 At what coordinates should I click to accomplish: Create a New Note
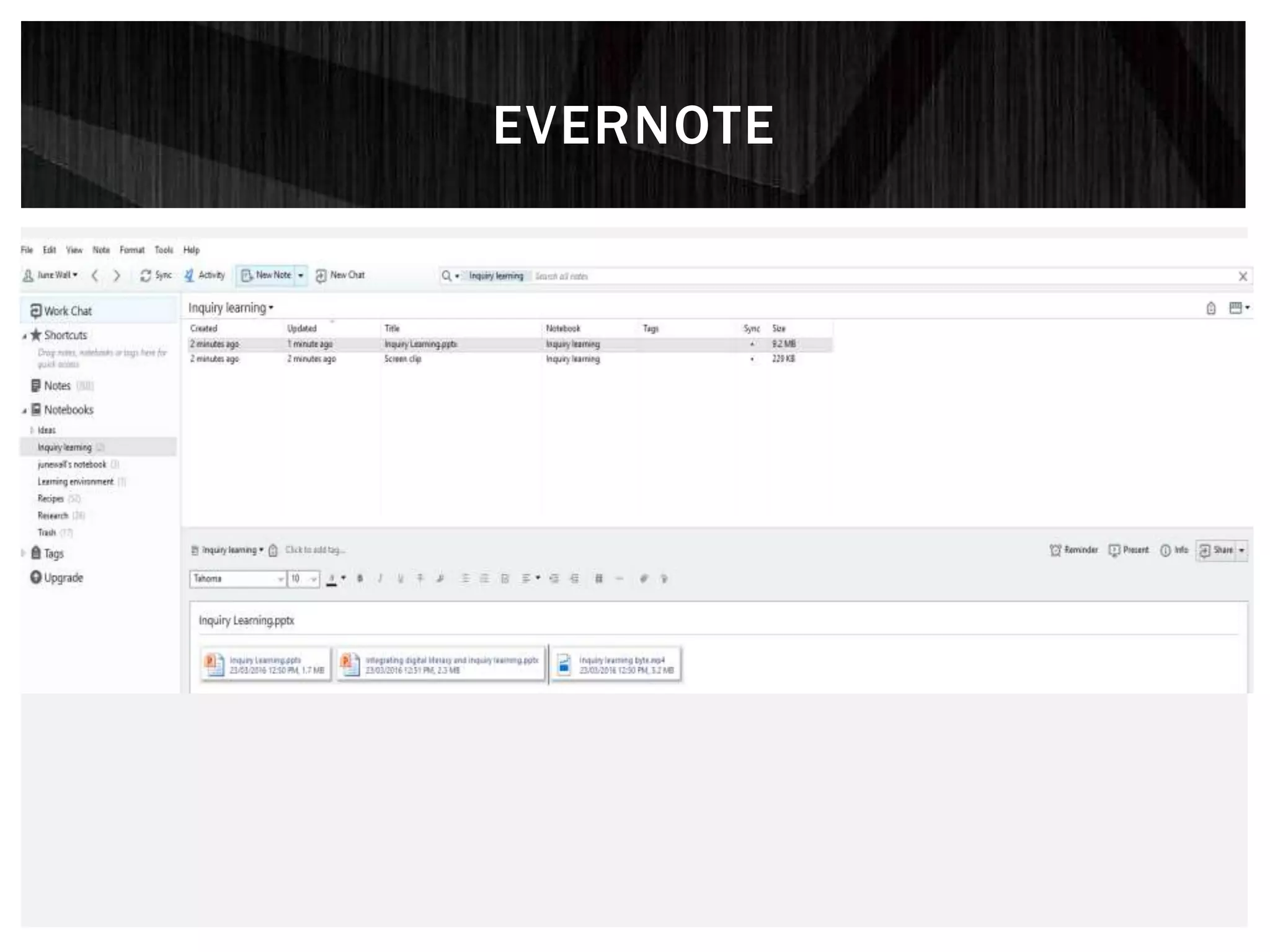pyautogui.click(x=265, y=275)
